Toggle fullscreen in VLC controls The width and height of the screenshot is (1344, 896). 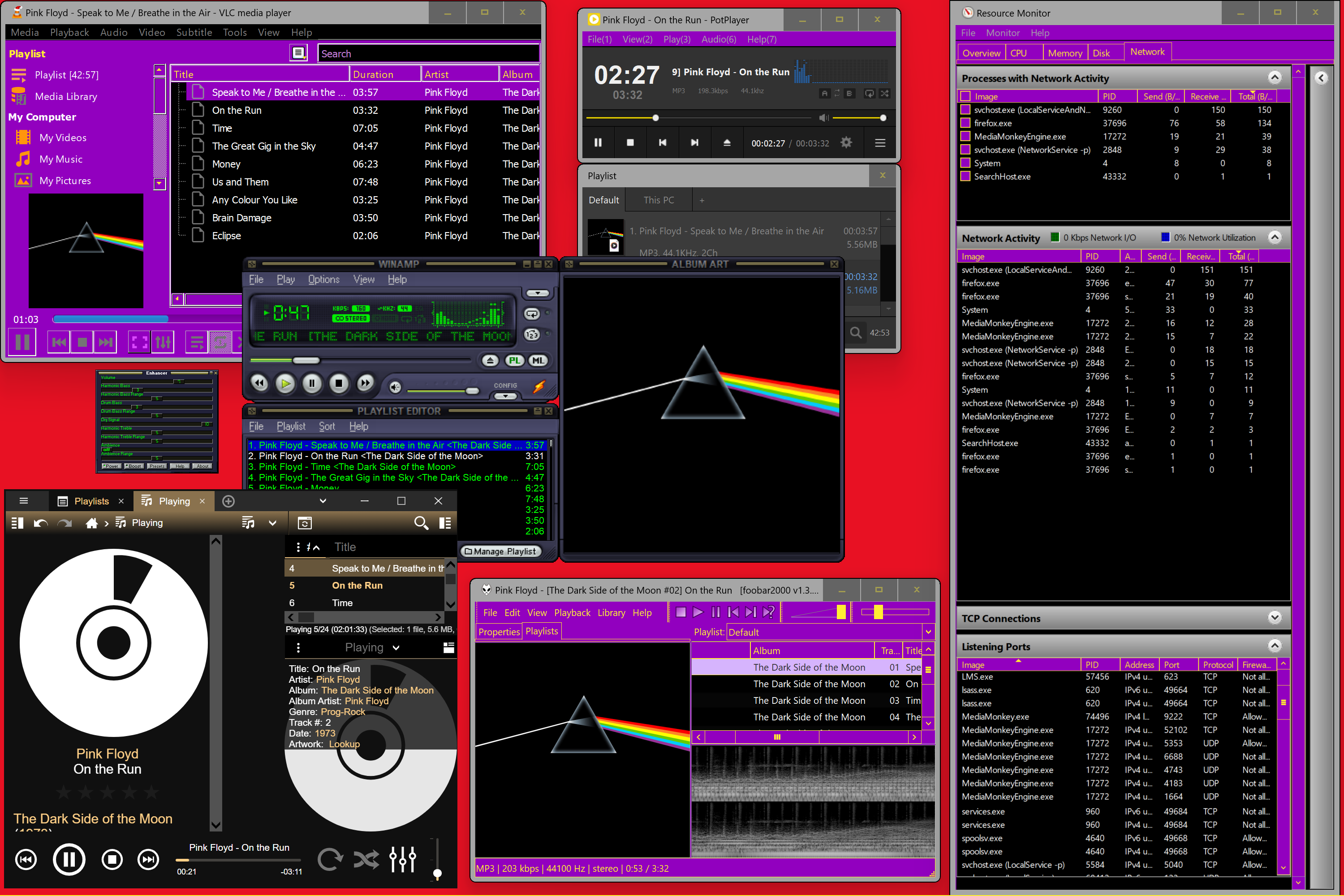tap(139, 342)
